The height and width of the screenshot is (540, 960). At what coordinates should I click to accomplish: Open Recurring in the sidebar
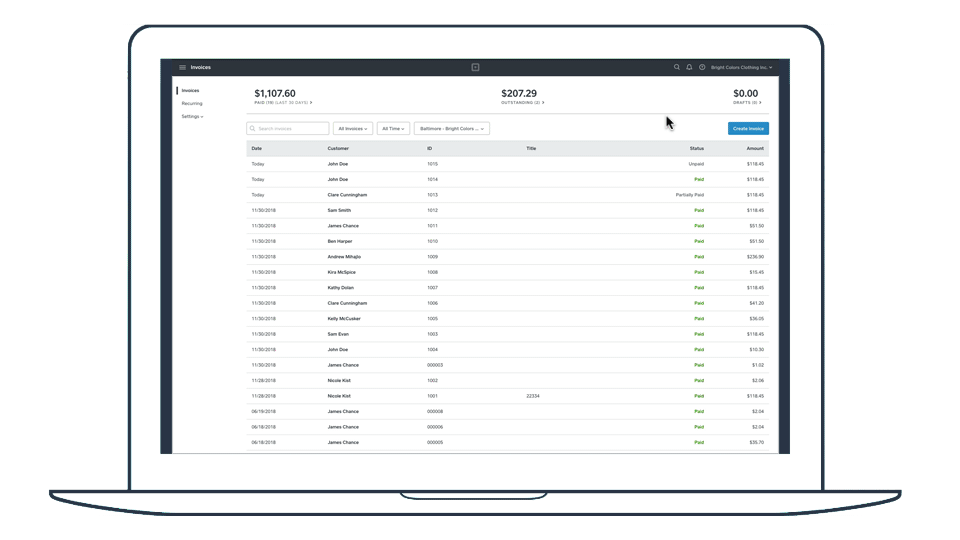(x=192, y=103)
